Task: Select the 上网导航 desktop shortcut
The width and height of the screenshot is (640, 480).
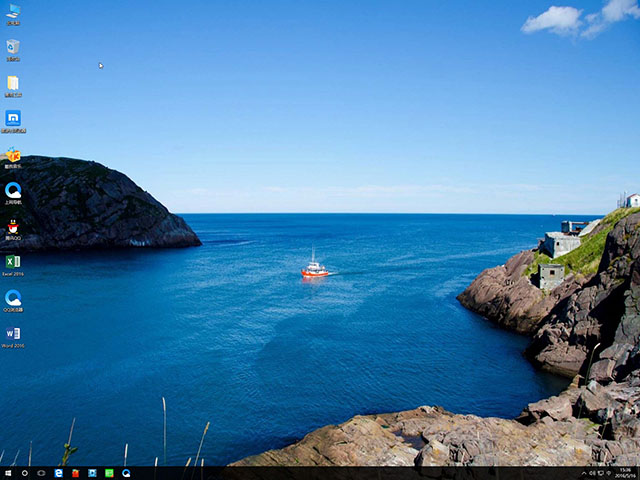Action: pyautogui.click(x=13, y=190)
